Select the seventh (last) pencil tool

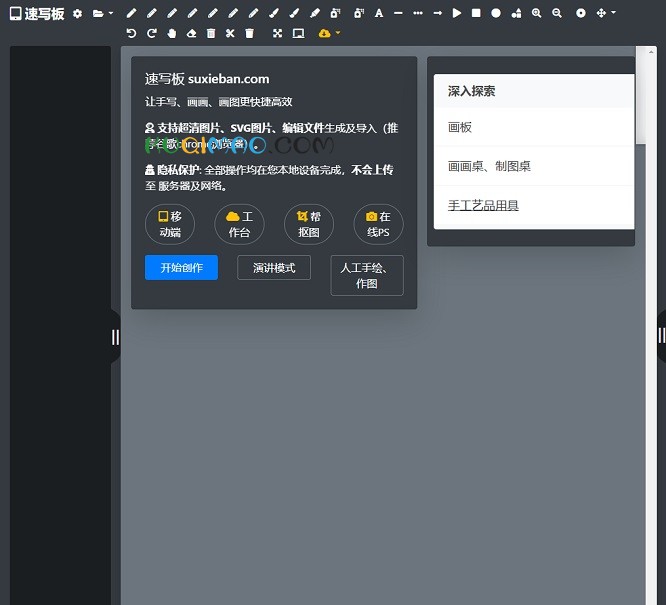[254, 14]
